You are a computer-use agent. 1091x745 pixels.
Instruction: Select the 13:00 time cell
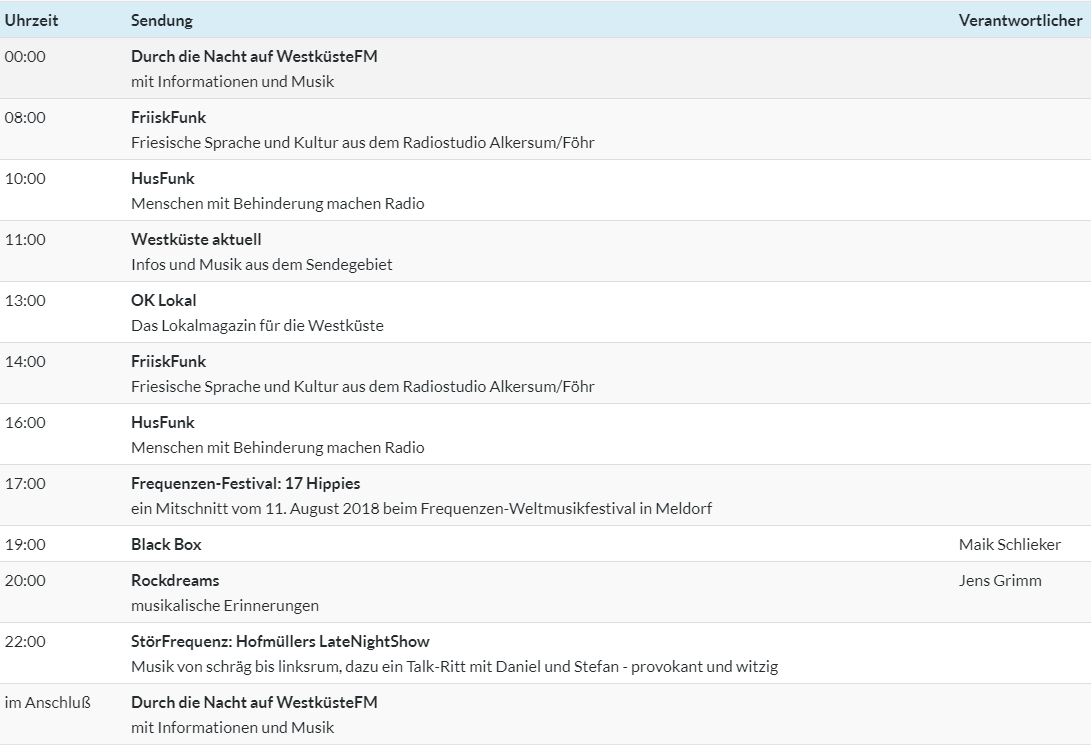(25, 301)
